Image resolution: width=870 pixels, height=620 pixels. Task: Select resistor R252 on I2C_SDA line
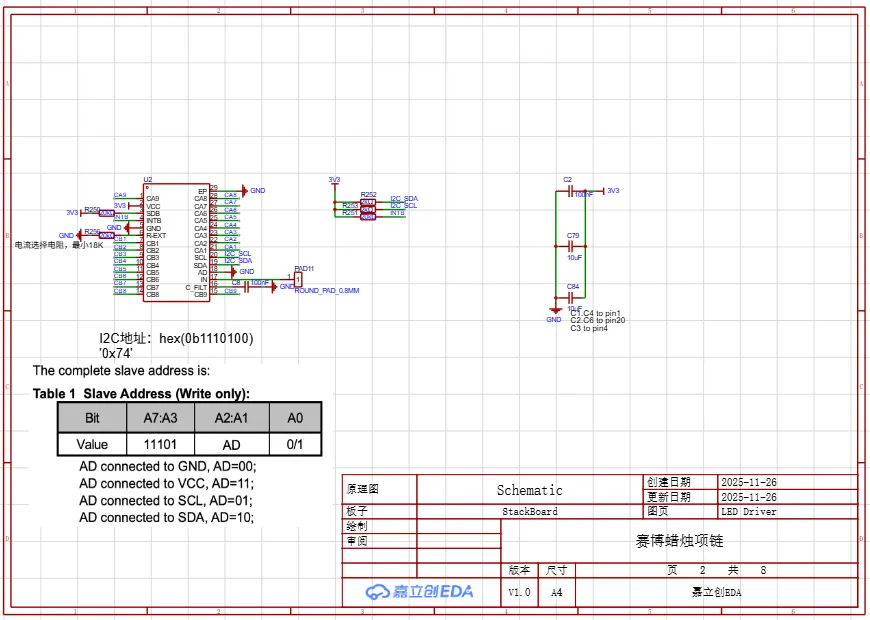pos(368,201)
